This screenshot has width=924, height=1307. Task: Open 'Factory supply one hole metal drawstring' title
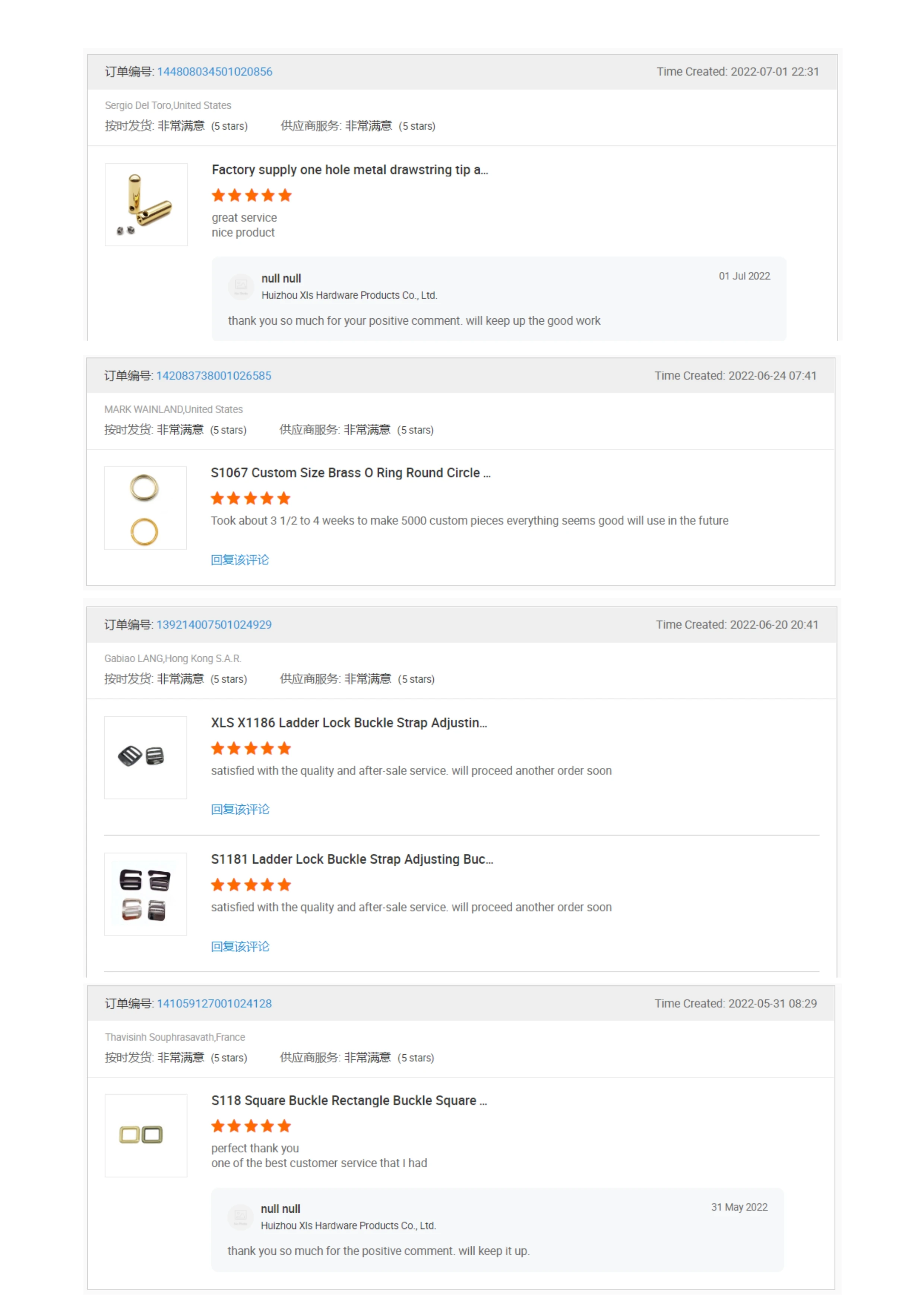[x=350, y=170]
